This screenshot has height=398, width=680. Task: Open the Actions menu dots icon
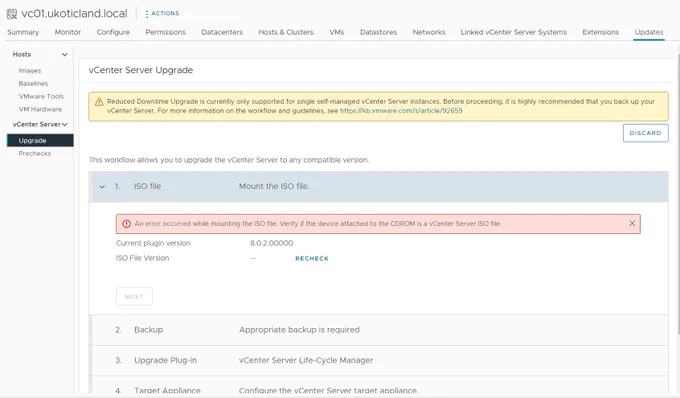pyautogui.click(x=147, y=14)
